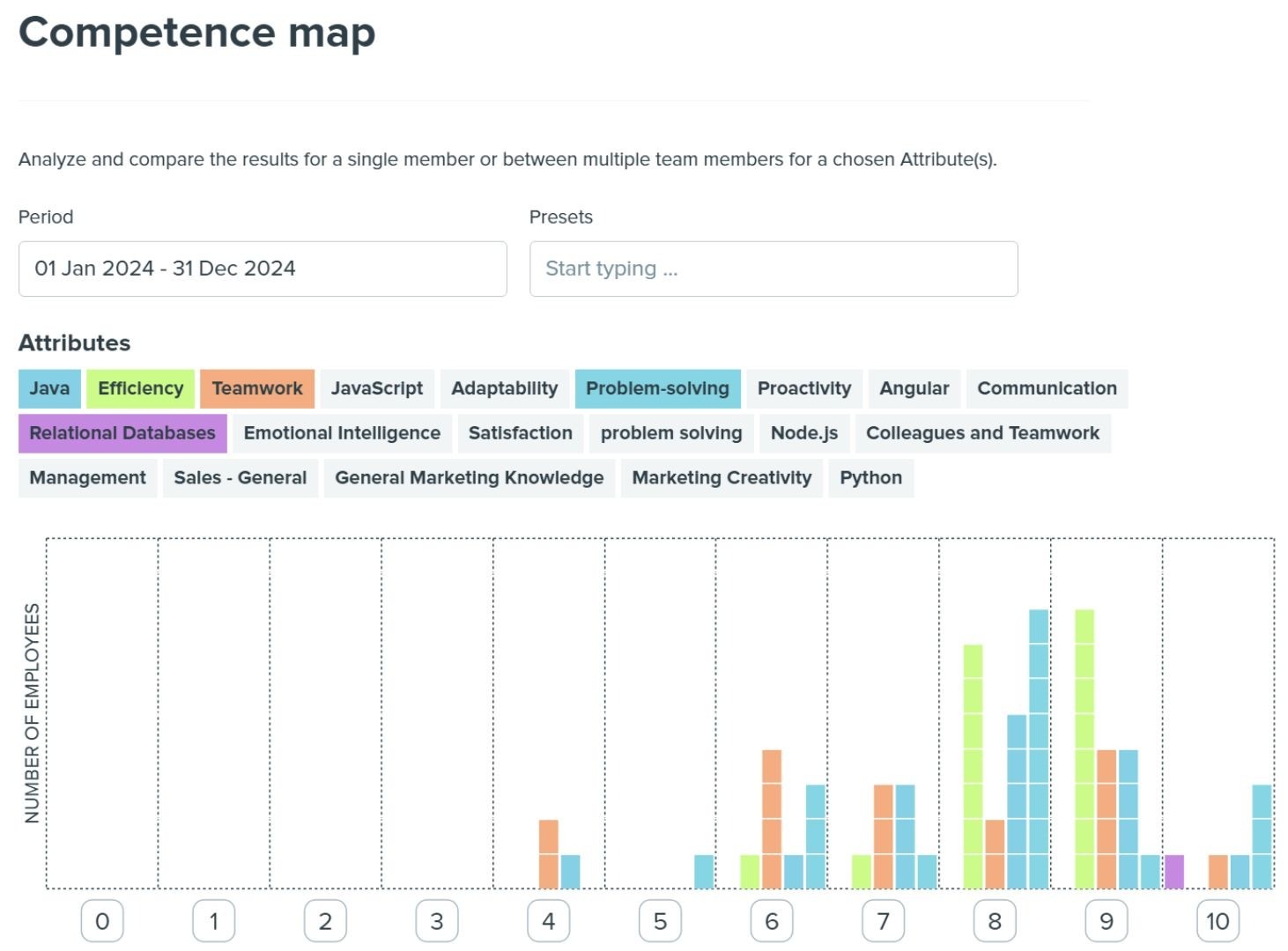Viewport: 1288px width, 951px height.
Task: Open the Presets search field
Action: (774, 269)
